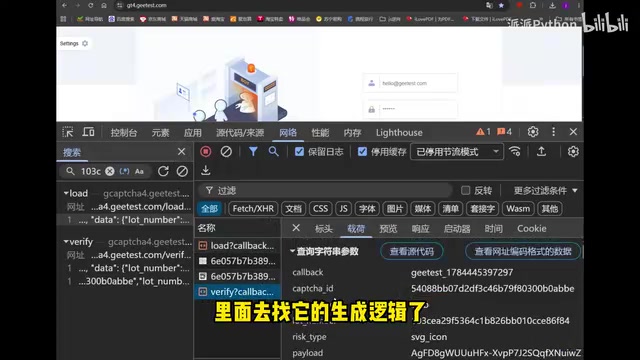This screenshot has width=640, height=360.
Task: Click the 查看源代码 button
Action: (x=411, y=251)
